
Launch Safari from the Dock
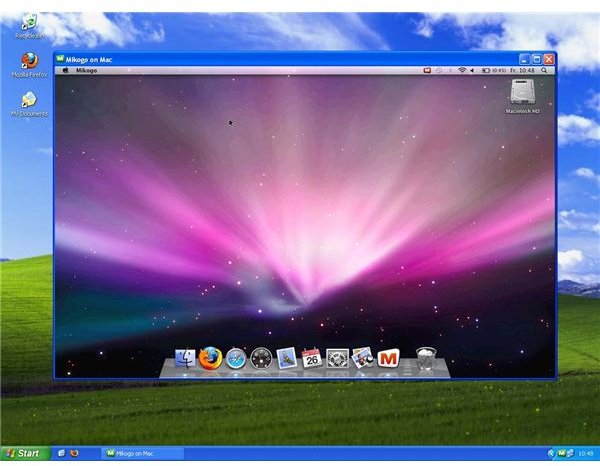tap(236, 358)
